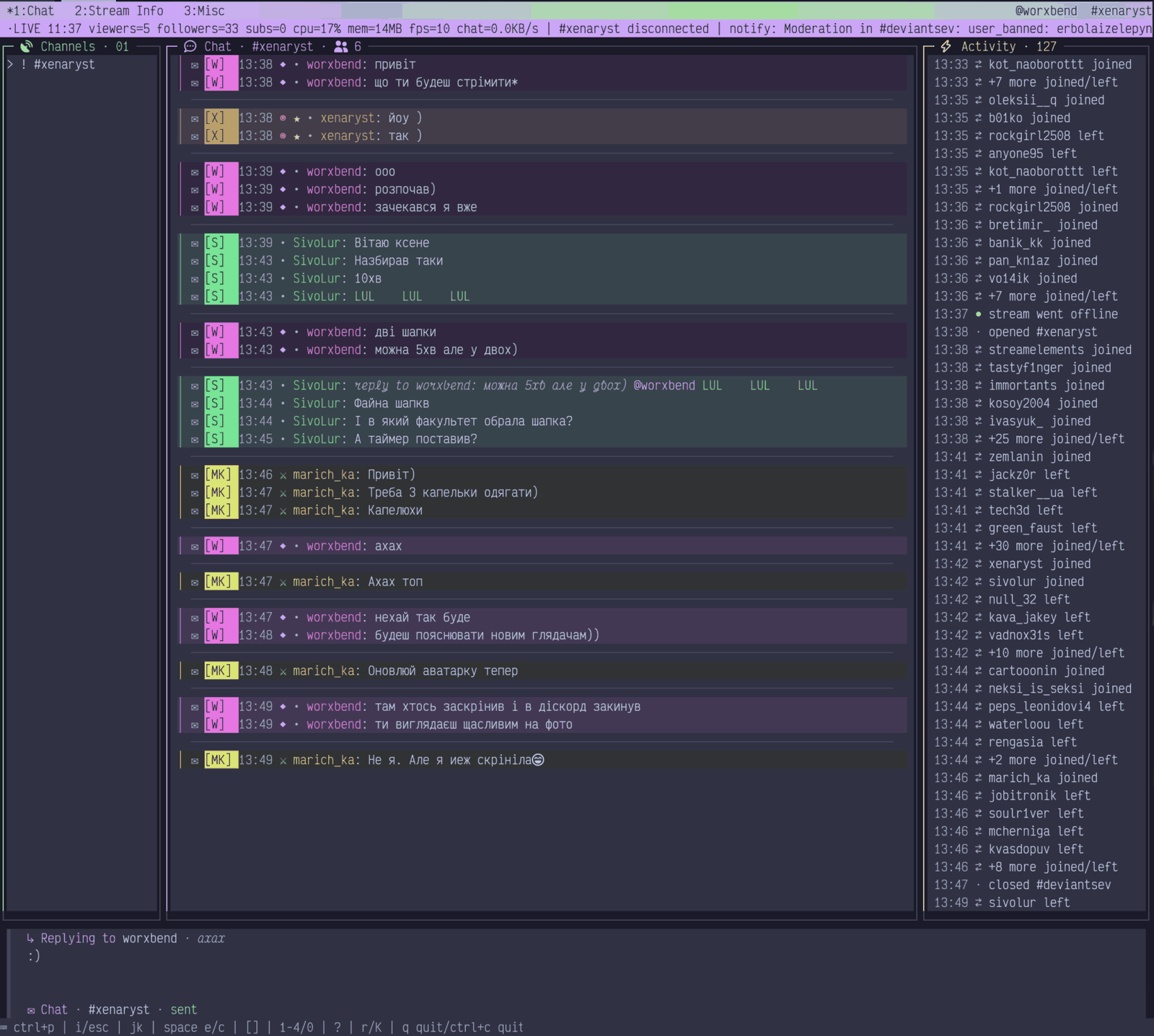Screen dimensions: 1154x1036
Task: Click the envelope icon in Chat #xenaryst sent status
Action: (x=31, y=1010)
